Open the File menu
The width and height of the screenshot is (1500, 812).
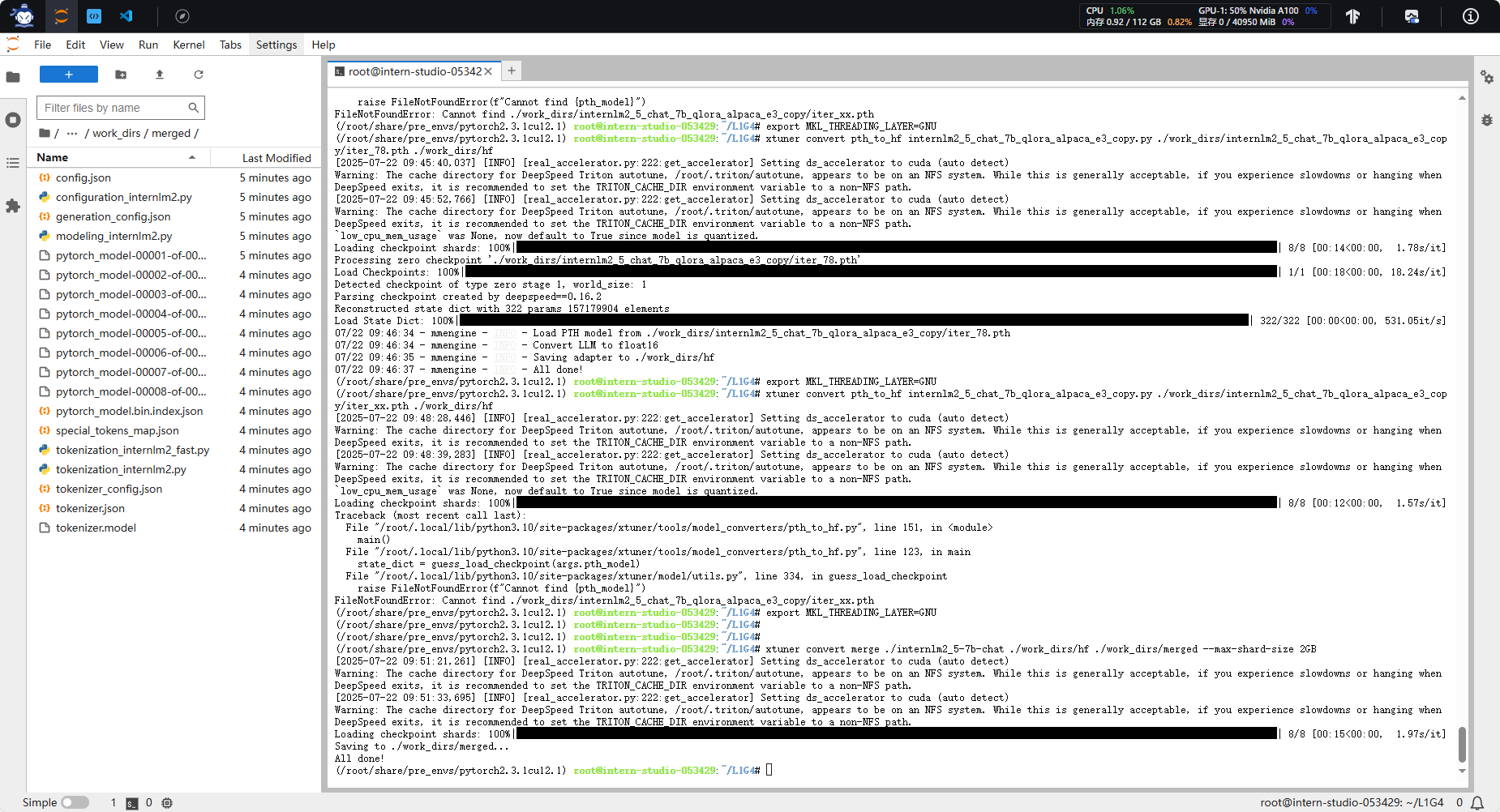pos(43,45)
